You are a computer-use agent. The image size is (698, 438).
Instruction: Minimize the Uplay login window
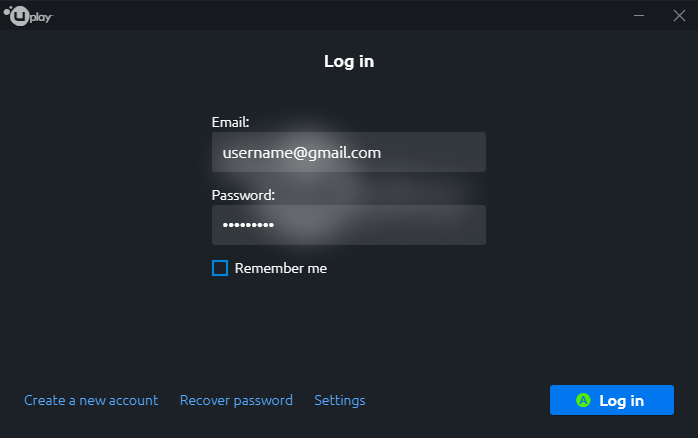639,16
